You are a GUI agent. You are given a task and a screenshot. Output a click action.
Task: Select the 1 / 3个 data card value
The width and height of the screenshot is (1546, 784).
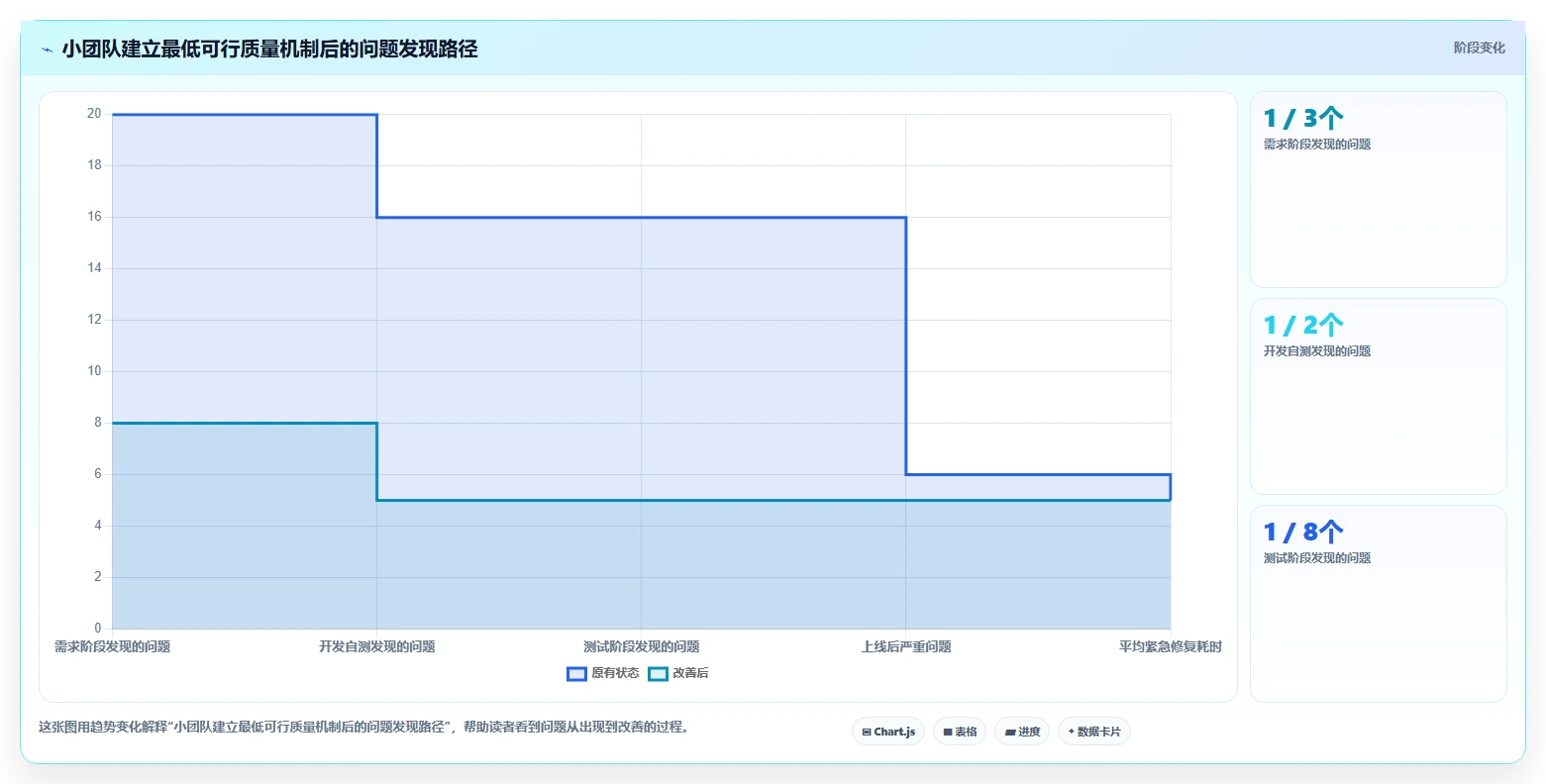point(1303,119)
